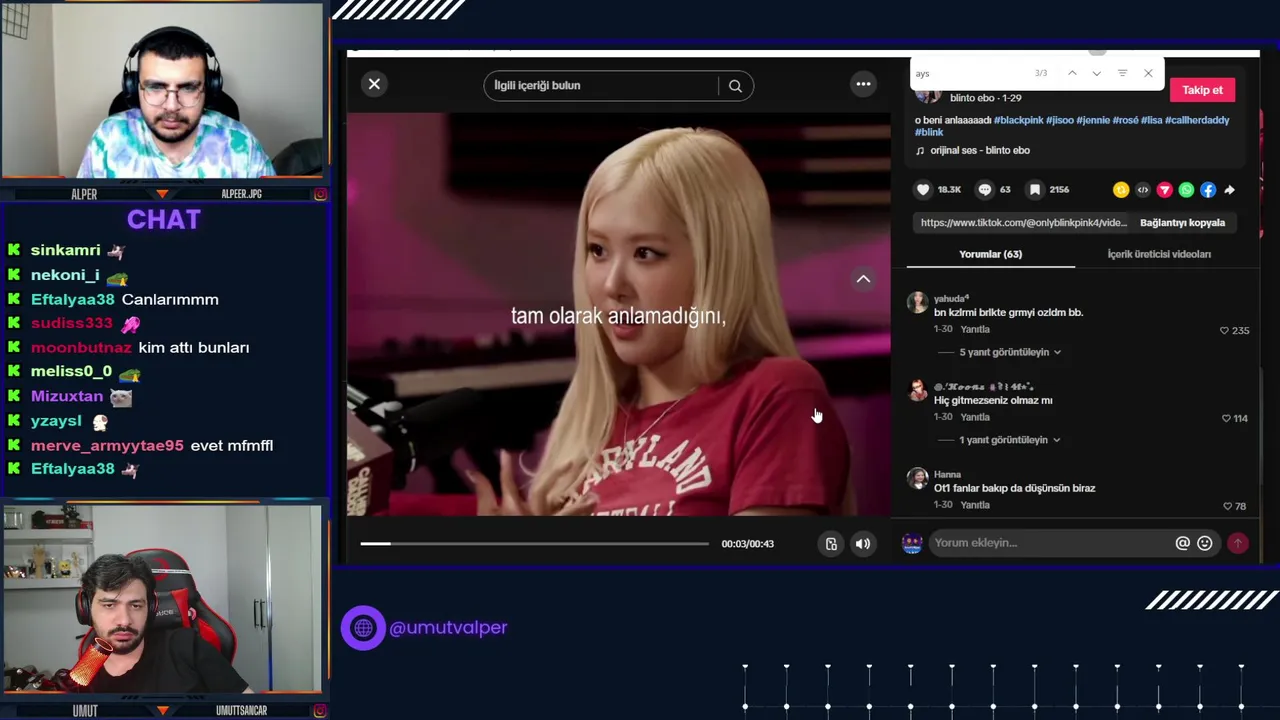Go to previous find result
1280x720 pixels.
pyautogui.click(x=1072, y=73)
